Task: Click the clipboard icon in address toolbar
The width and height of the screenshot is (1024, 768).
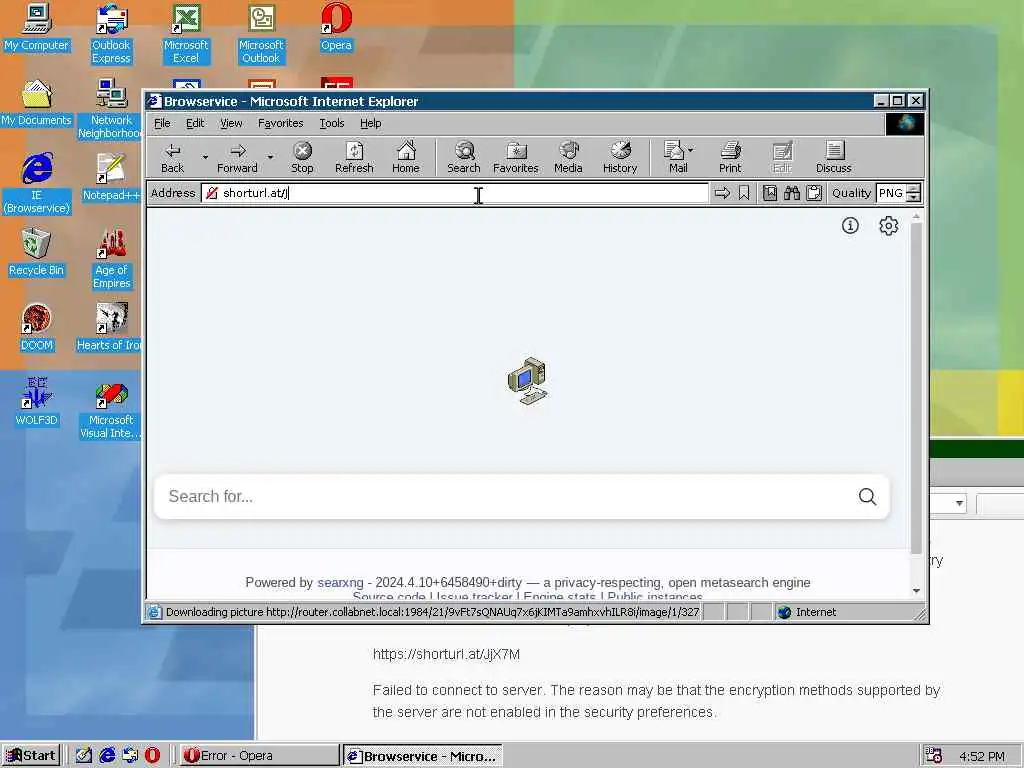Action: [x=814, y=193]
